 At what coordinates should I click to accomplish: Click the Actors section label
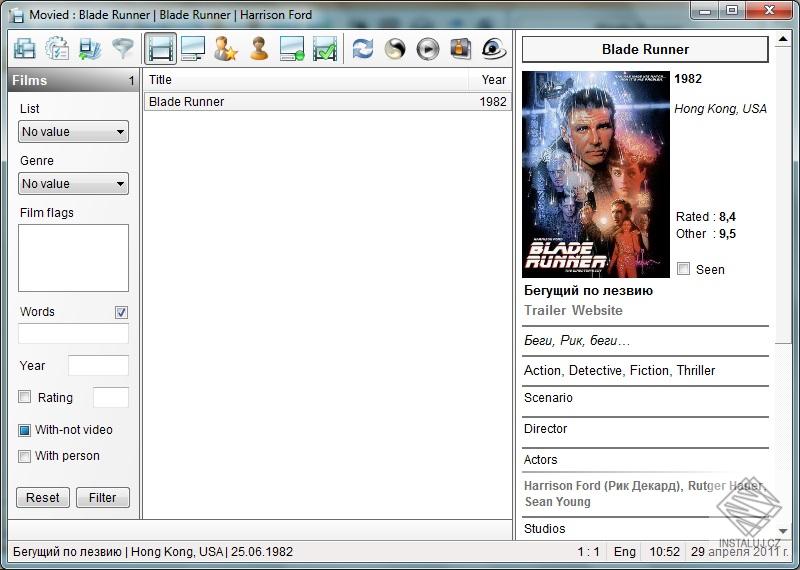pos(540,460)
